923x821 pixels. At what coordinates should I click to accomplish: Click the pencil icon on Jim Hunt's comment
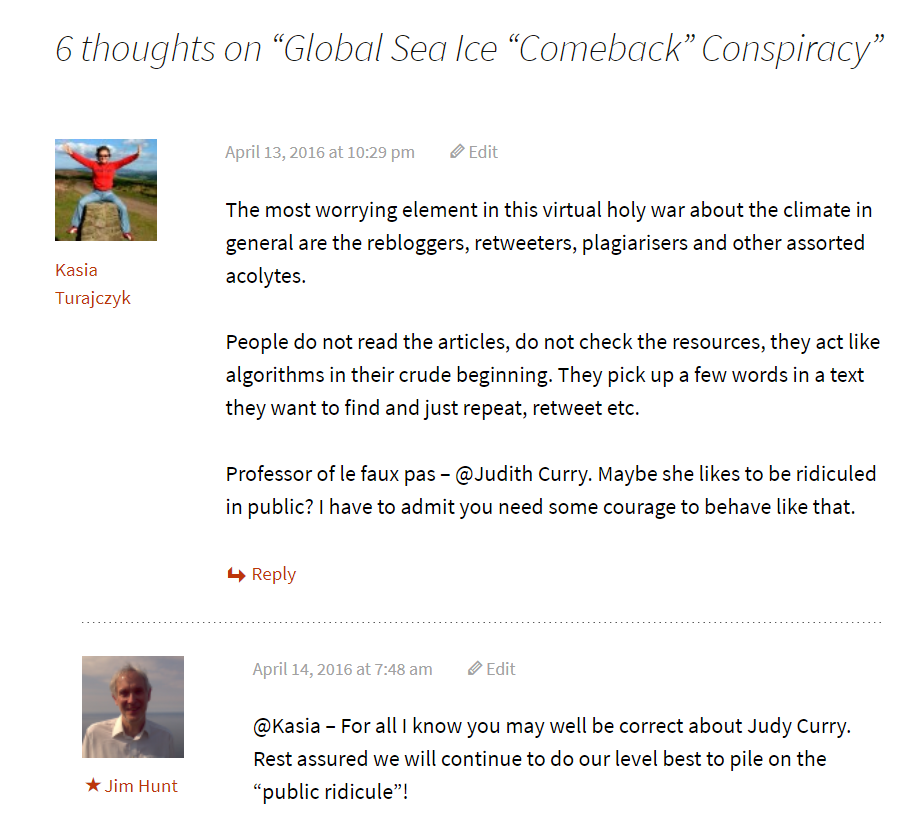coord(475,669)
